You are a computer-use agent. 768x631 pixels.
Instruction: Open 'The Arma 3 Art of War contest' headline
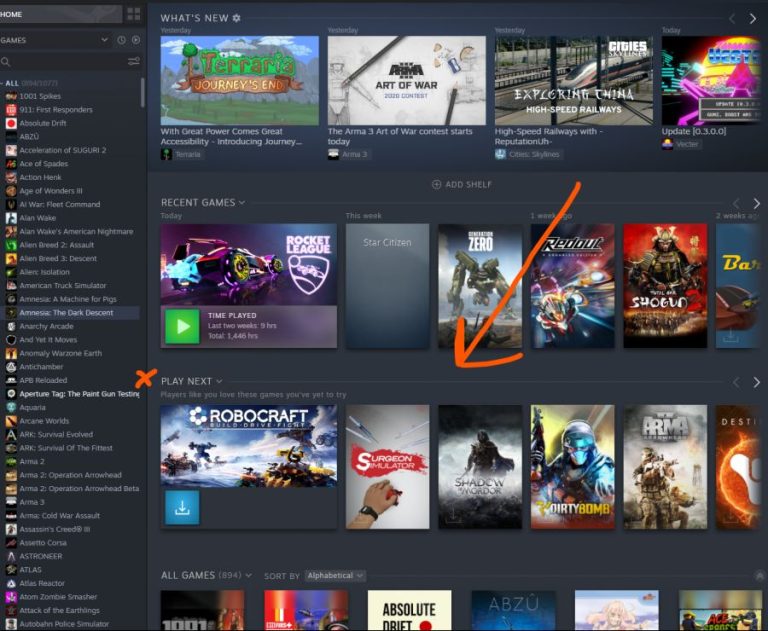click(400, 137)
